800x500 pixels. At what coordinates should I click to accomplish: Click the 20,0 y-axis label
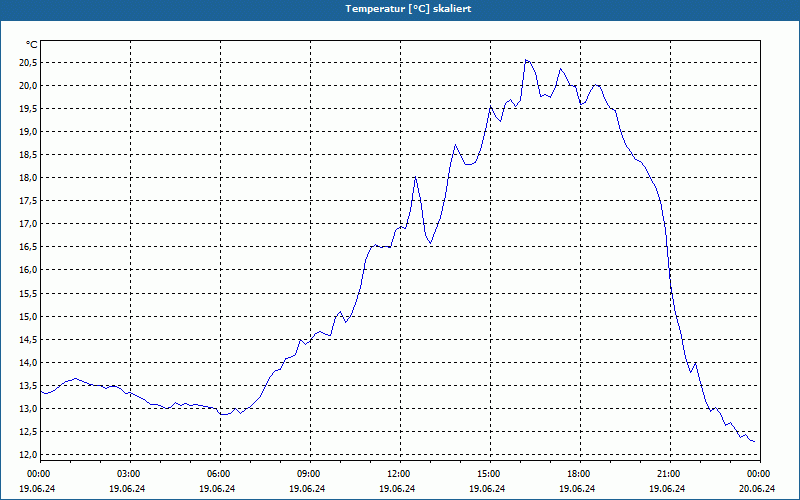[x=29, y=86]
